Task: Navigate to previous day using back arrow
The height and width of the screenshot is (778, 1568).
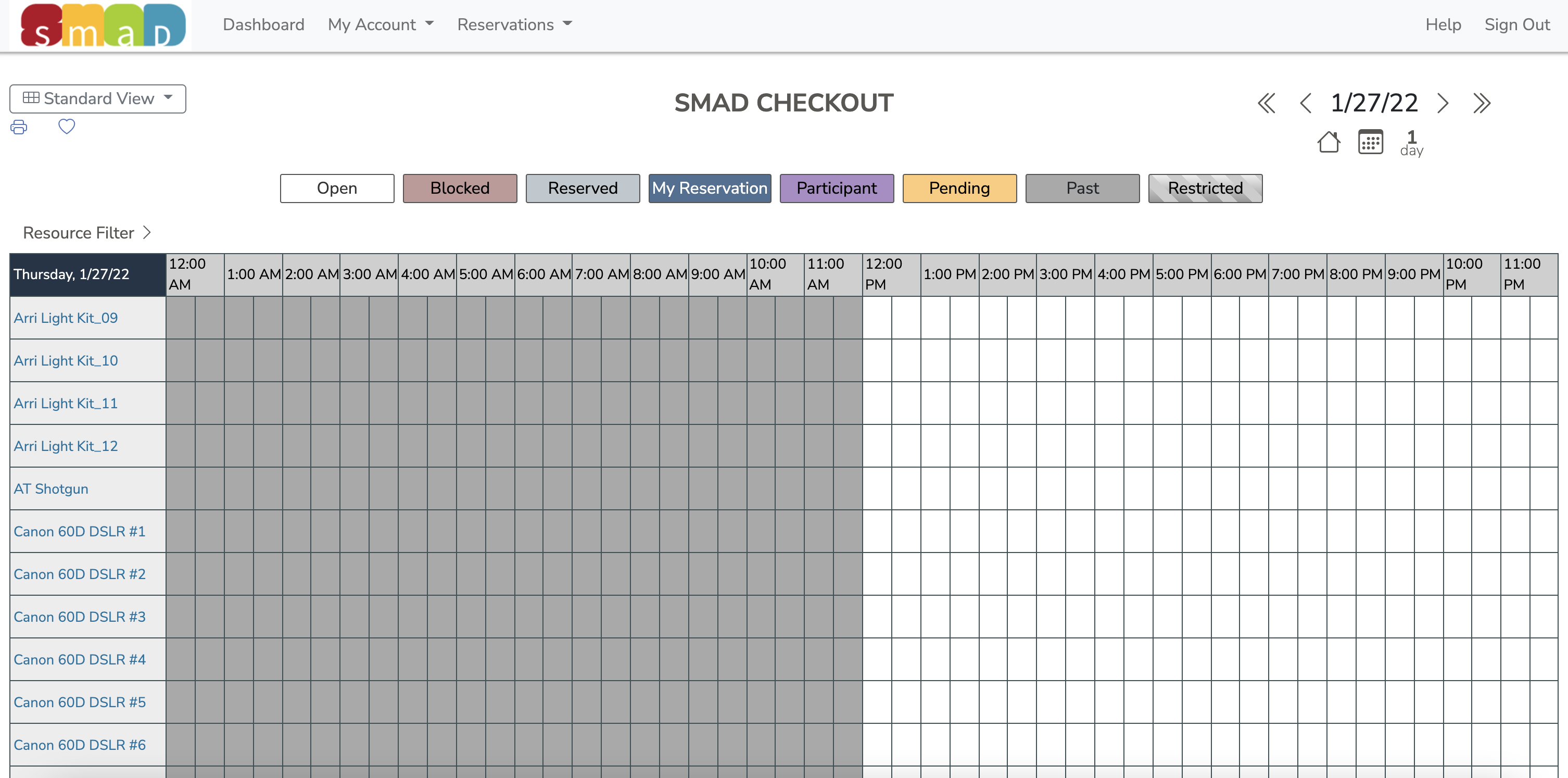Action: point(1304,103)
